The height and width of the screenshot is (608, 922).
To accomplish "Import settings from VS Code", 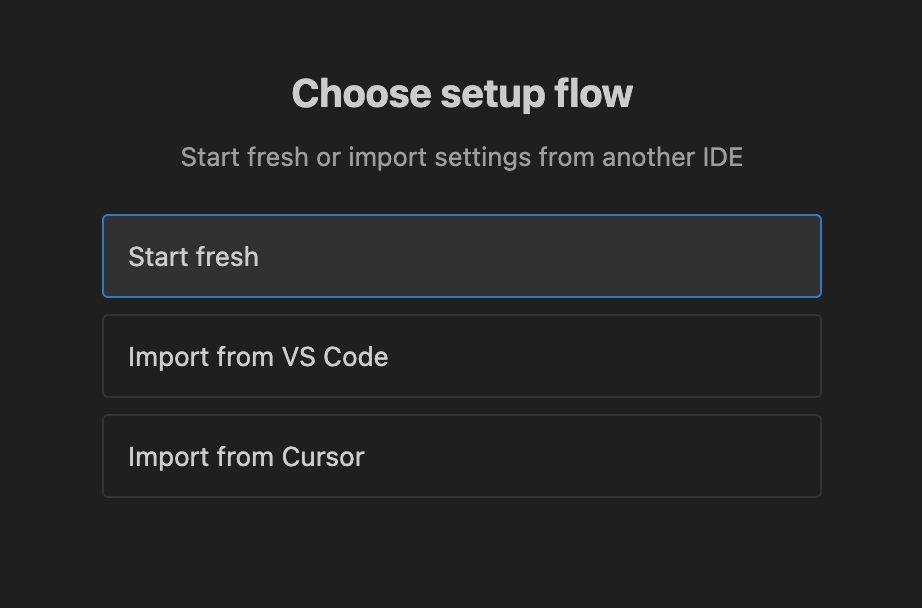I will click(x=461, y=356).
